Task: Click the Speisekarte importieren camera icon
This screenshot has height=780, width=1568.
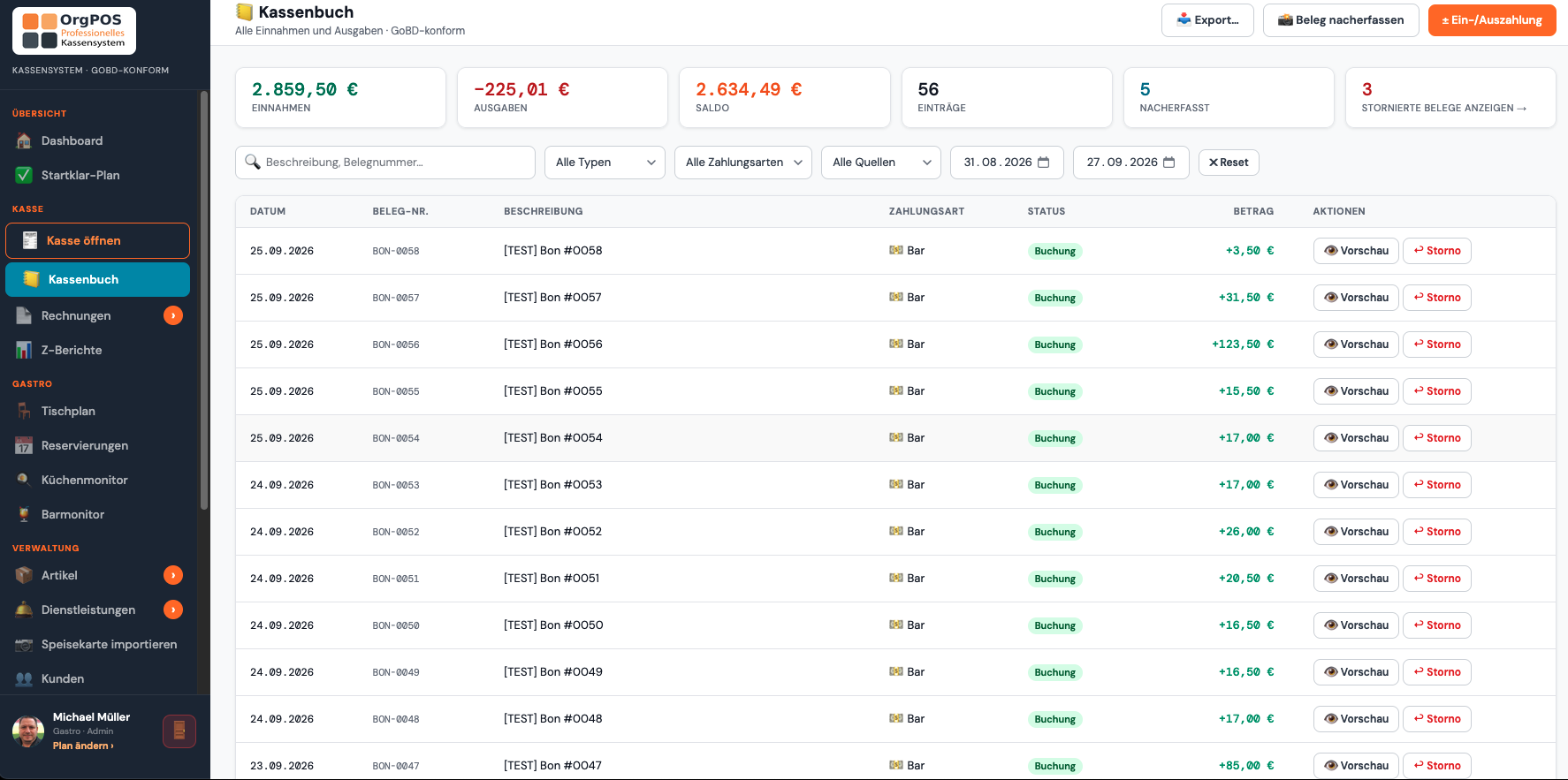Action: [x=24, y=644]
